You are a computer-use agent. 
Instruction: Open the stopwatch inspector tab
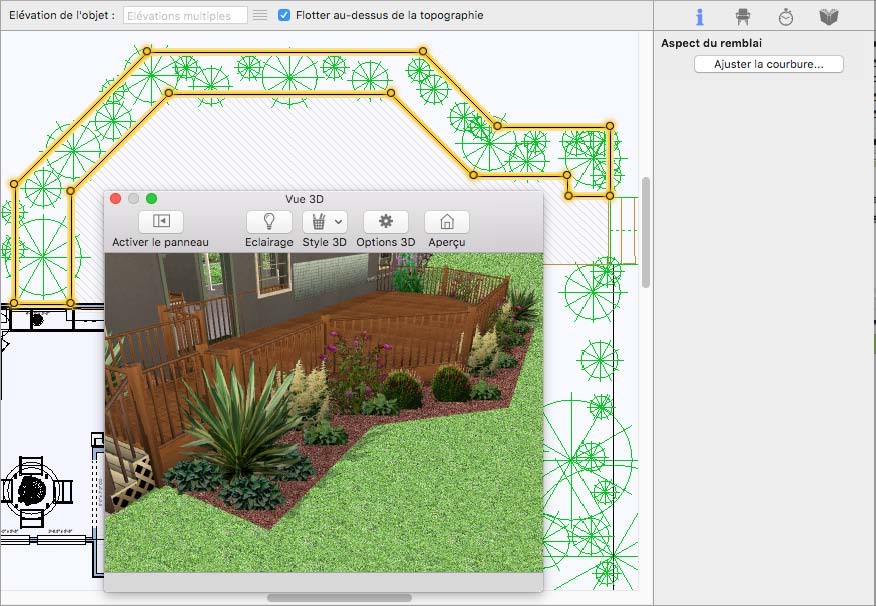click(x=786, y=17)
